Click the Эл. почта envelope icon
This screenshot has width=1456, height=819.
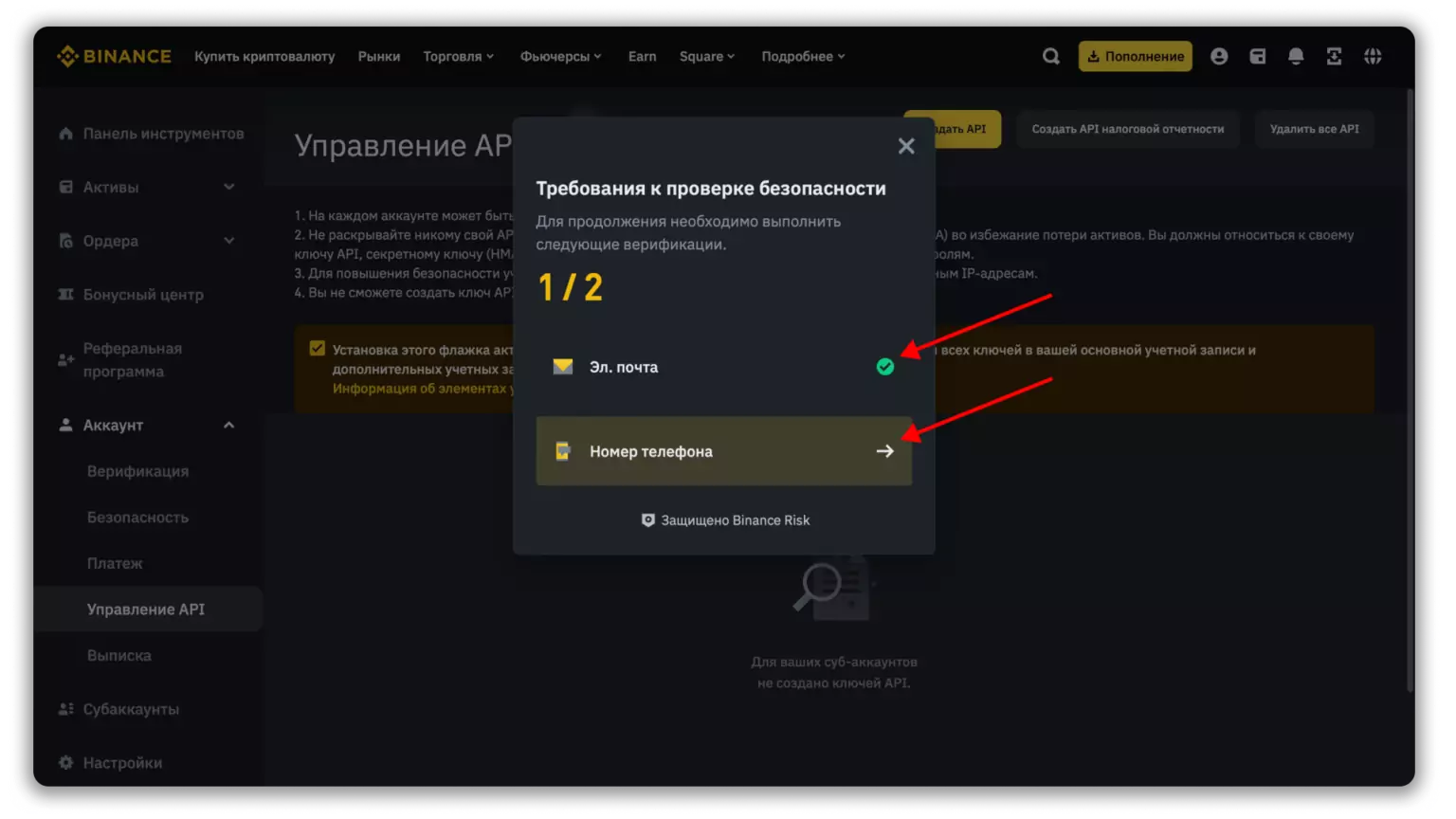(x=563, y=367)
